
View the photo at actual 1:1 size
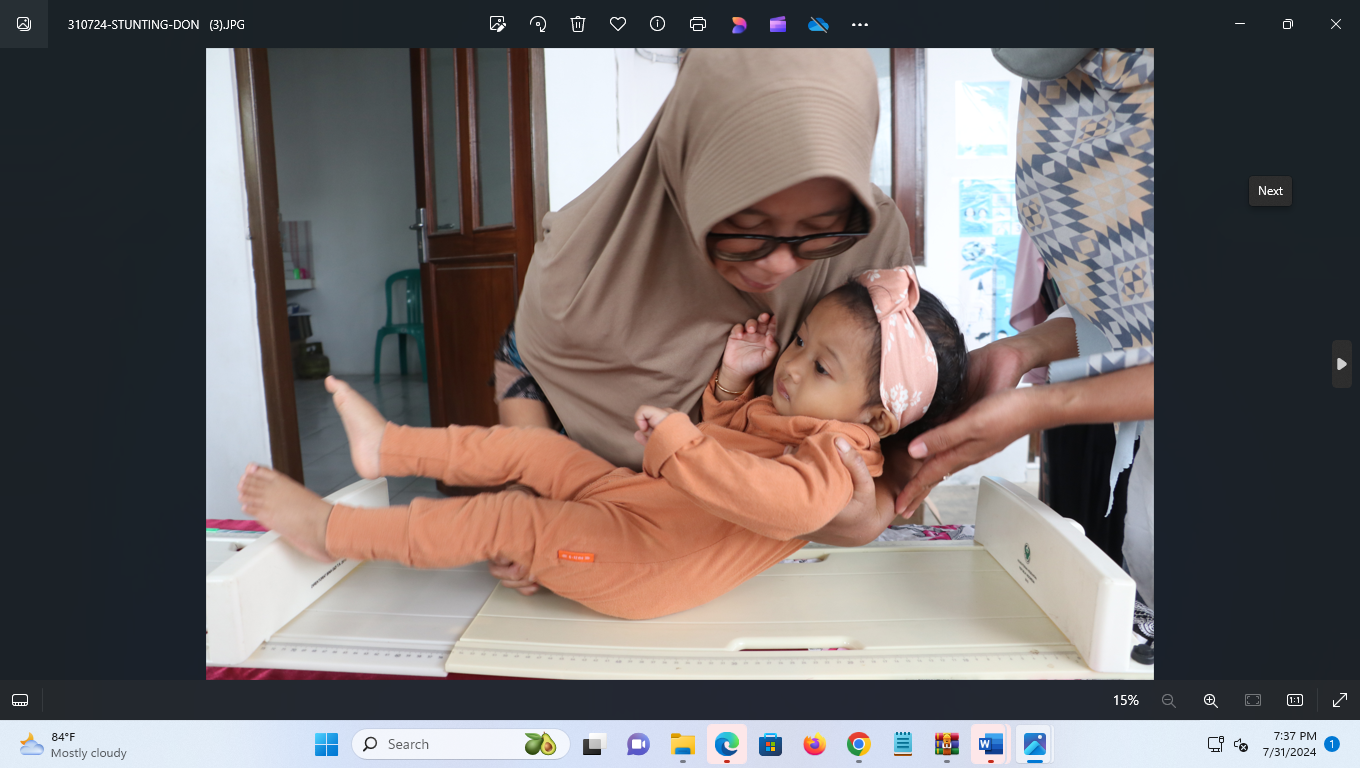click(x=1294, y=700)
